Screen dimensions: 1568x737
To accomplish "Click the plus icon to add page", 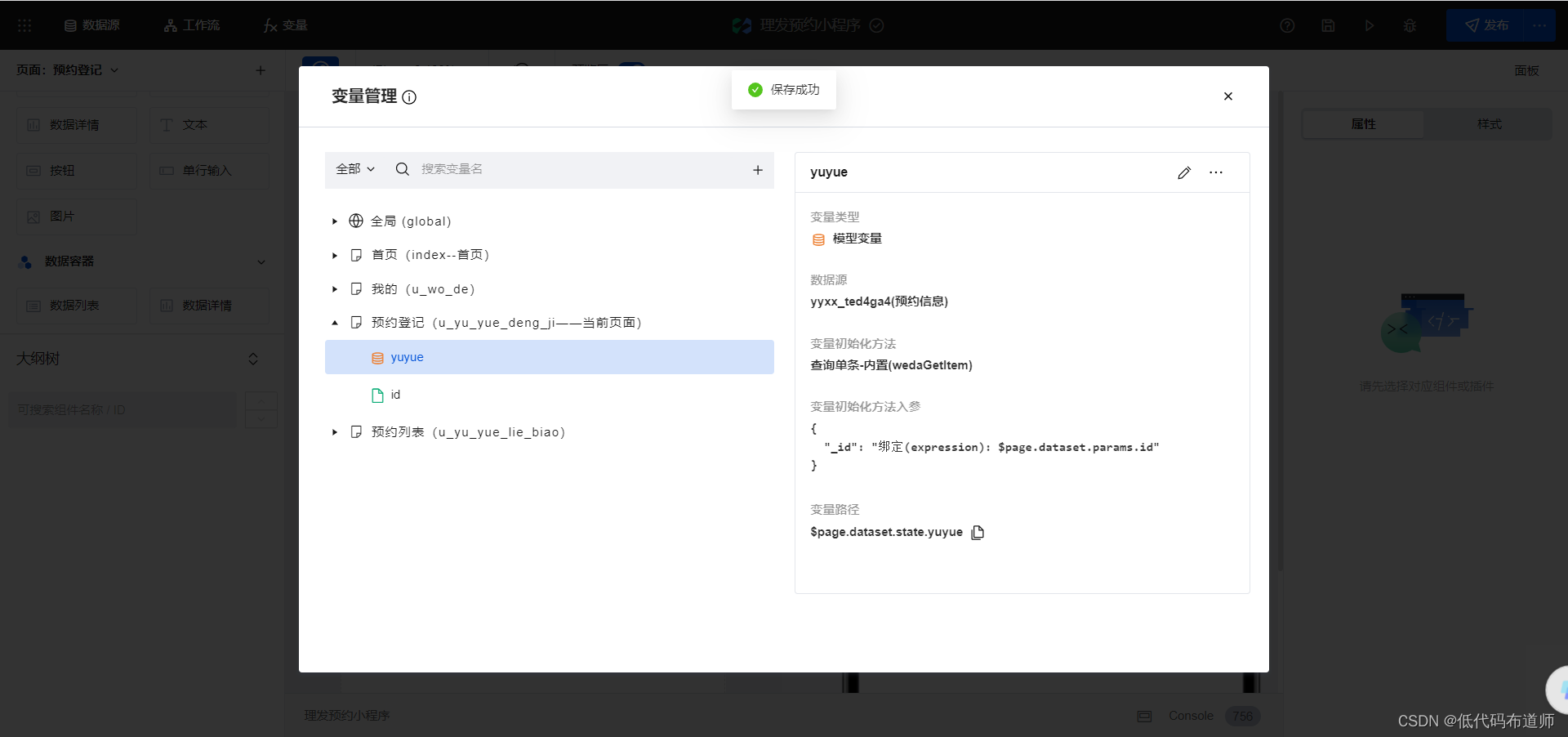I will 261,70.
